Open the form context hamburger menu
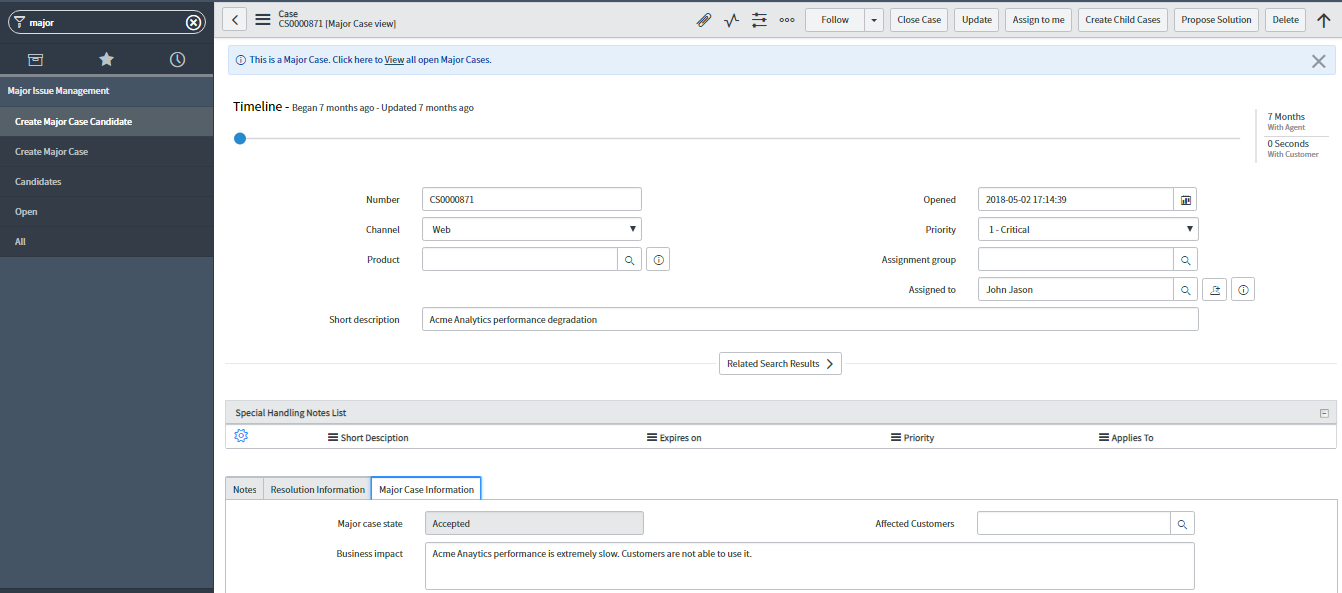 point(263,19)
